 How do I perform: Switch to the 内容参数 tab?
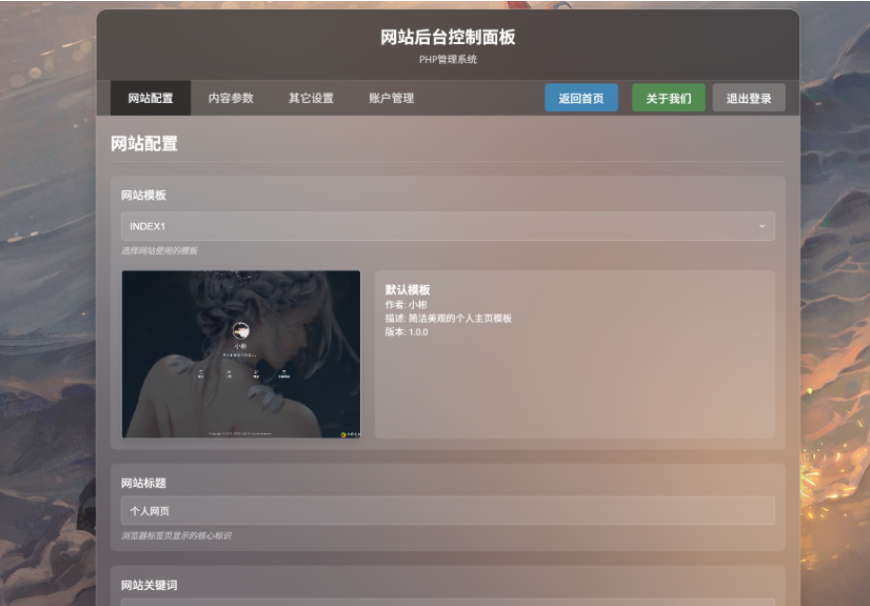[x=231, y=98]
